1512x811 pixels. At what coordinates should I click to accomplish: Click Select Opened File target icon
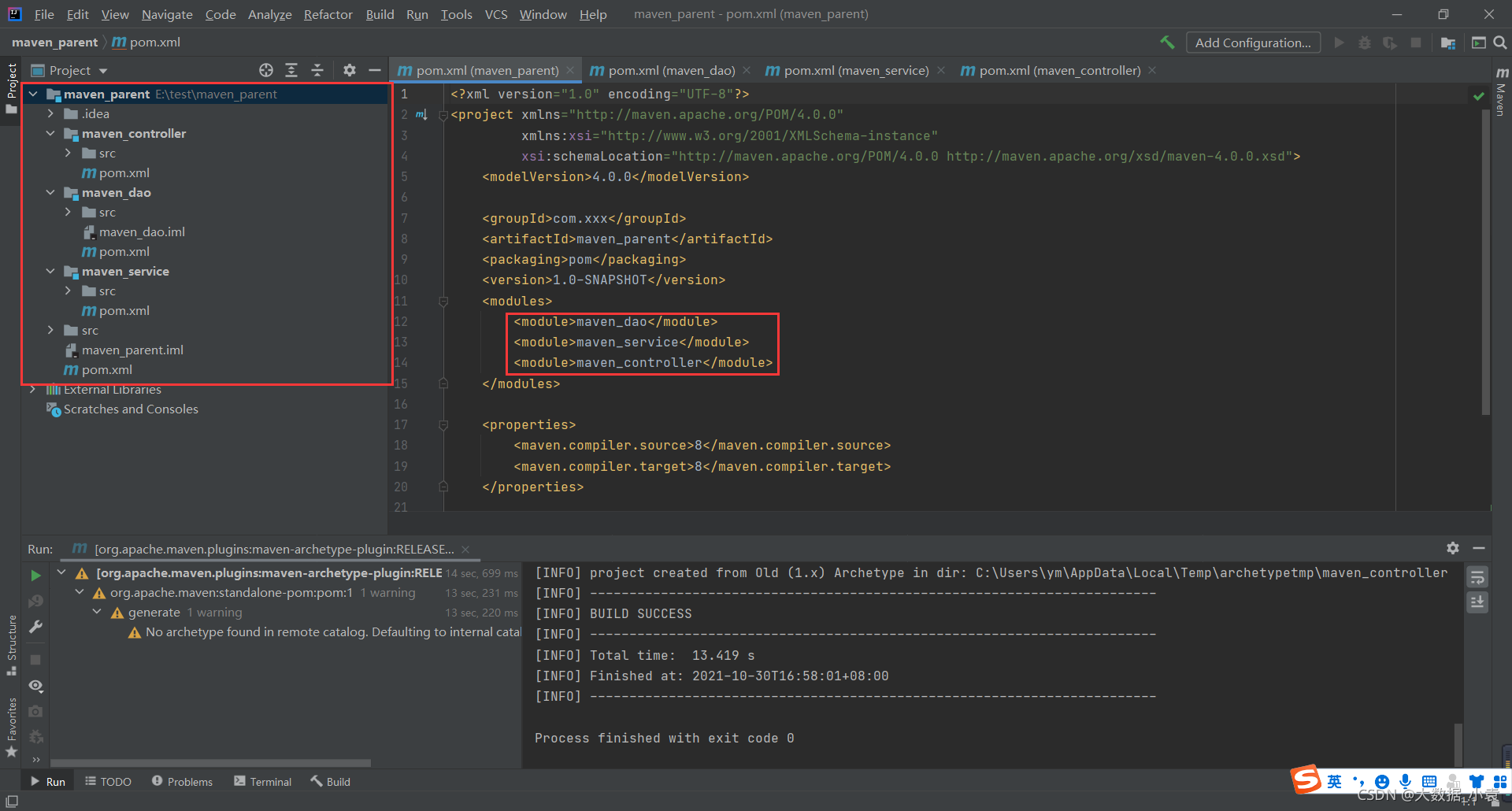(266, 70)
